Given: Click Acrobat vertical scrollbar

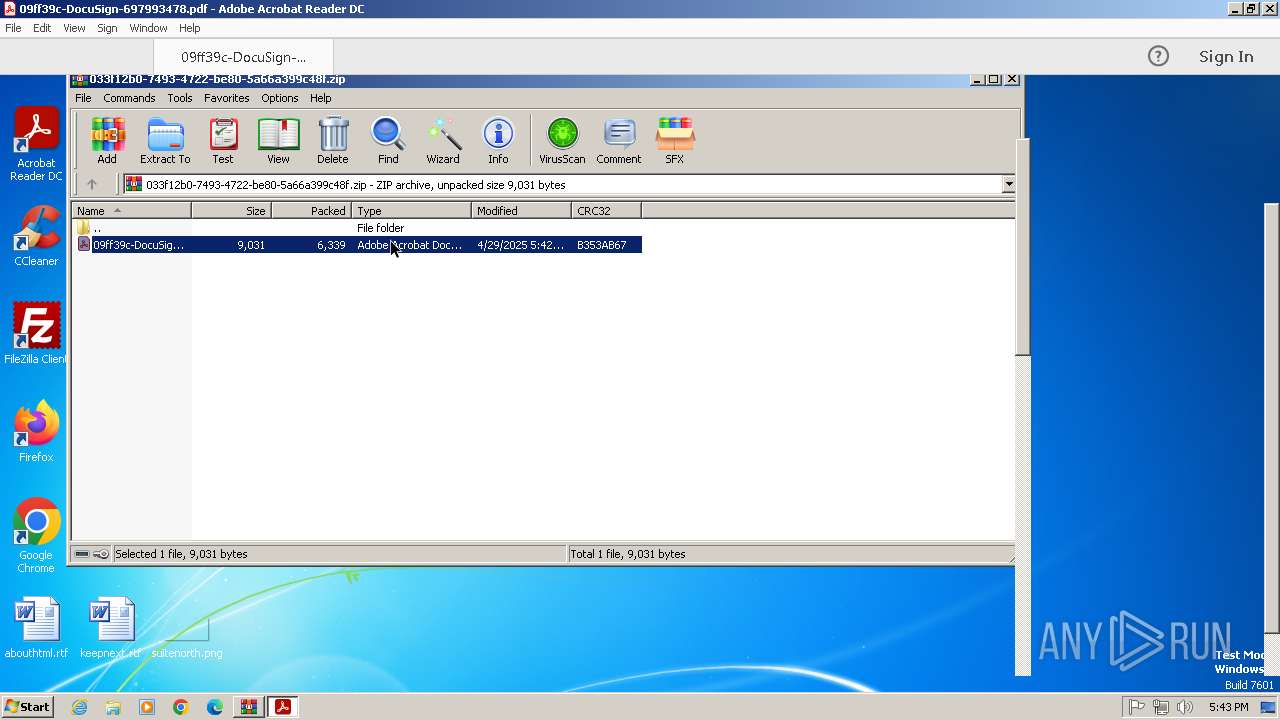Looking at the screenshot, I should point(1272,418).
